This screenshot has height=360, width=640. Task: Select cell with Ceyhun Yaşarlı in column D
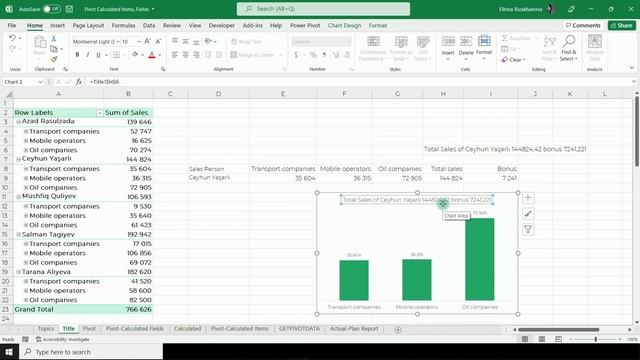[x=218, y=178]
